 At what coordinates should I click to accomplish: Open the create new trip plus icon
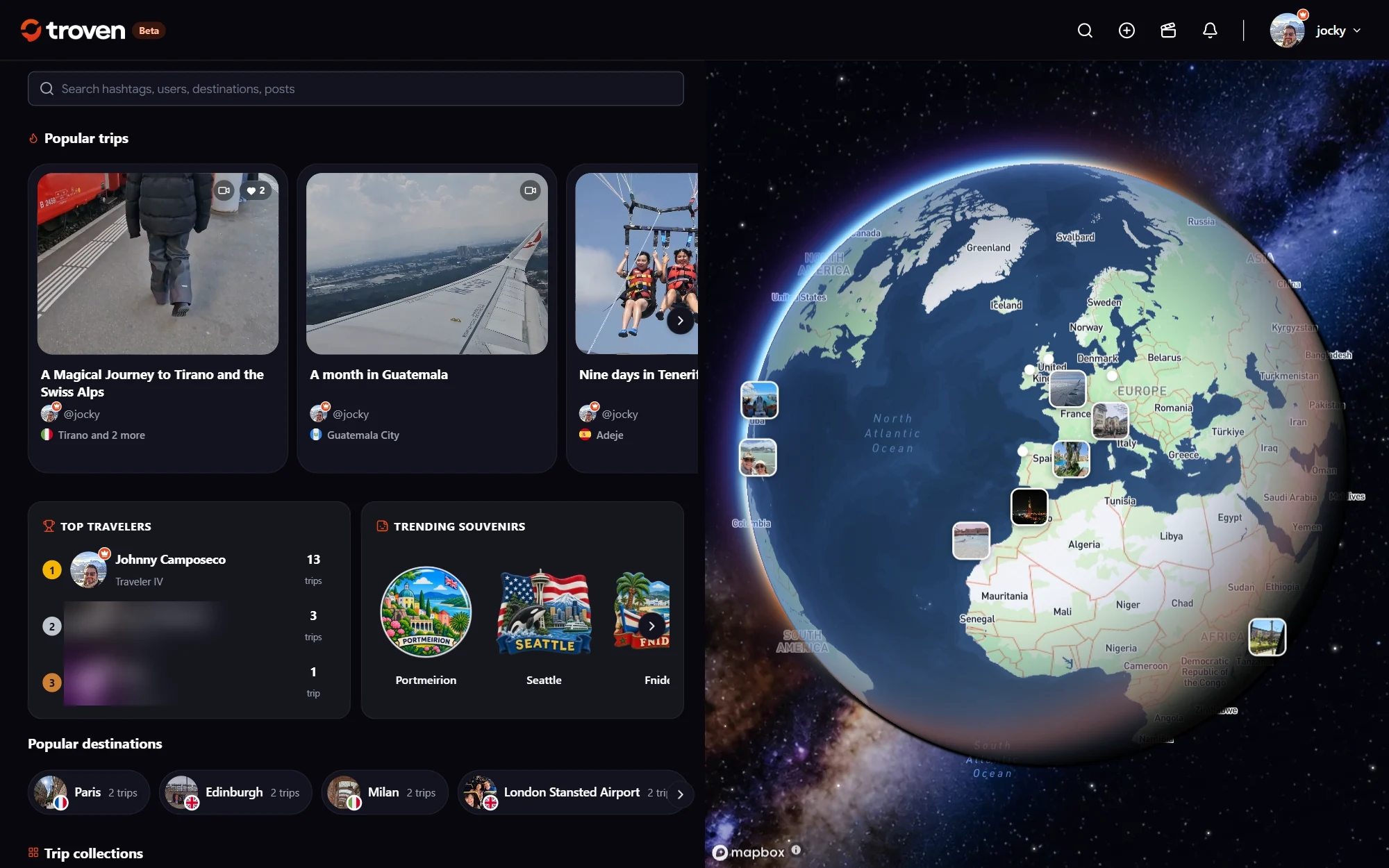1126,31
